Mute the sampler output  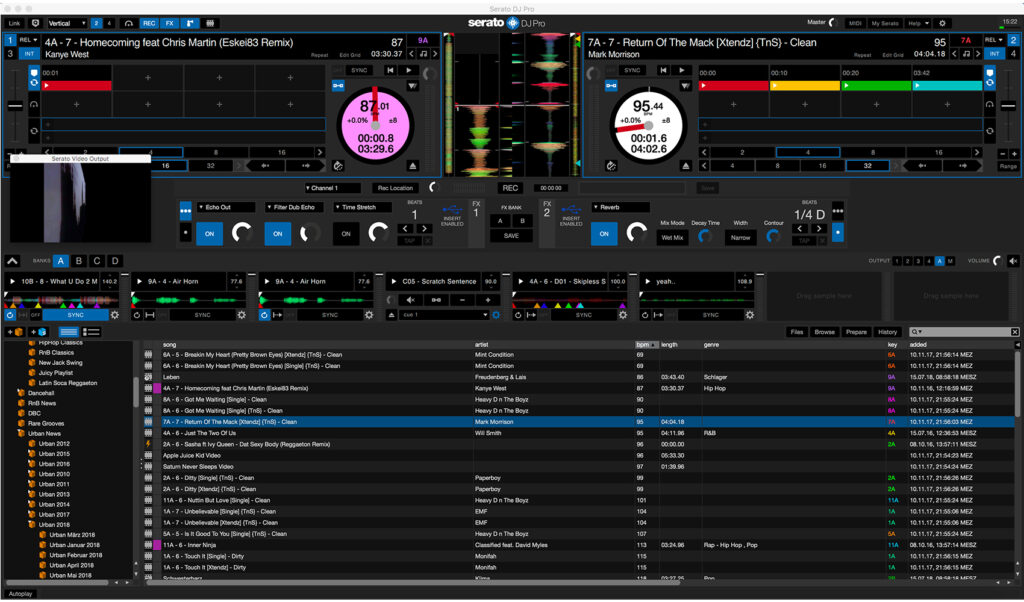pyautogui.click(x=1013, y=261)
